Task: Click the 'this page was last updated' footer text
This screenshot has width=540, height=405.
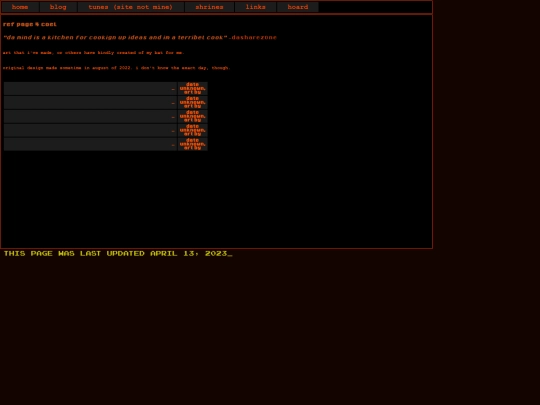Action: click(118, 253)
